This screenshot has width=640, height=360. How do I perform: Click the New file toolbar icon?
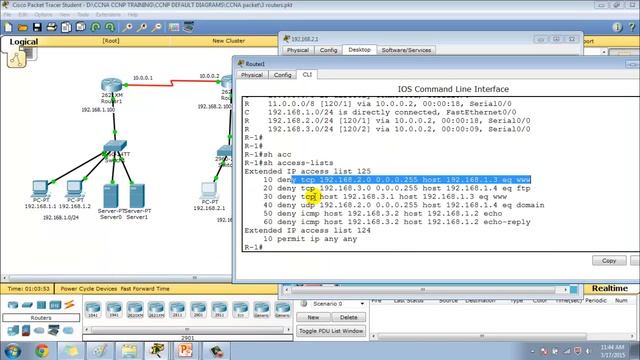pos(8,27)
